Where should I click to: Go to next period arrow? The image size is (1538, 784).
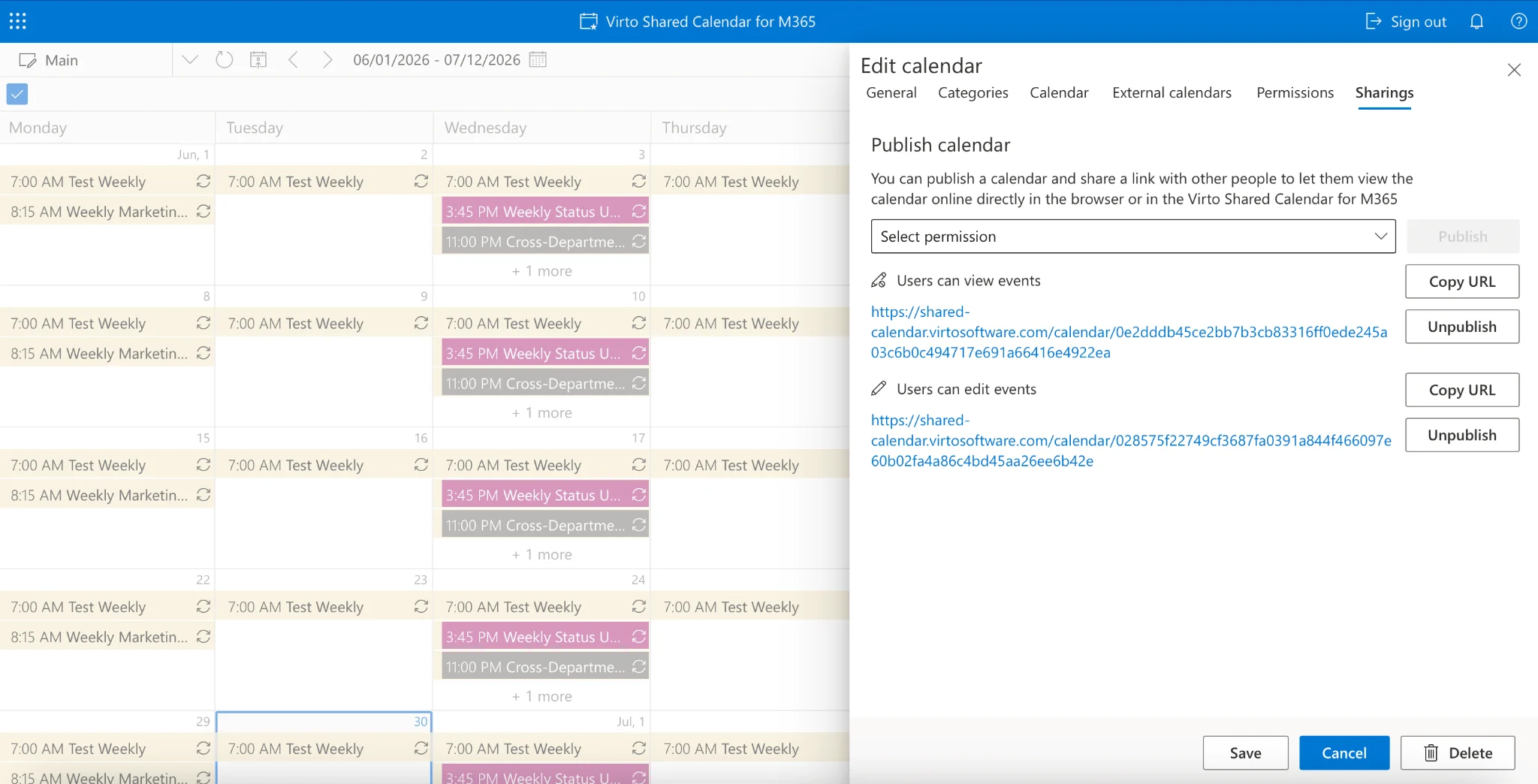click(327, 59)
